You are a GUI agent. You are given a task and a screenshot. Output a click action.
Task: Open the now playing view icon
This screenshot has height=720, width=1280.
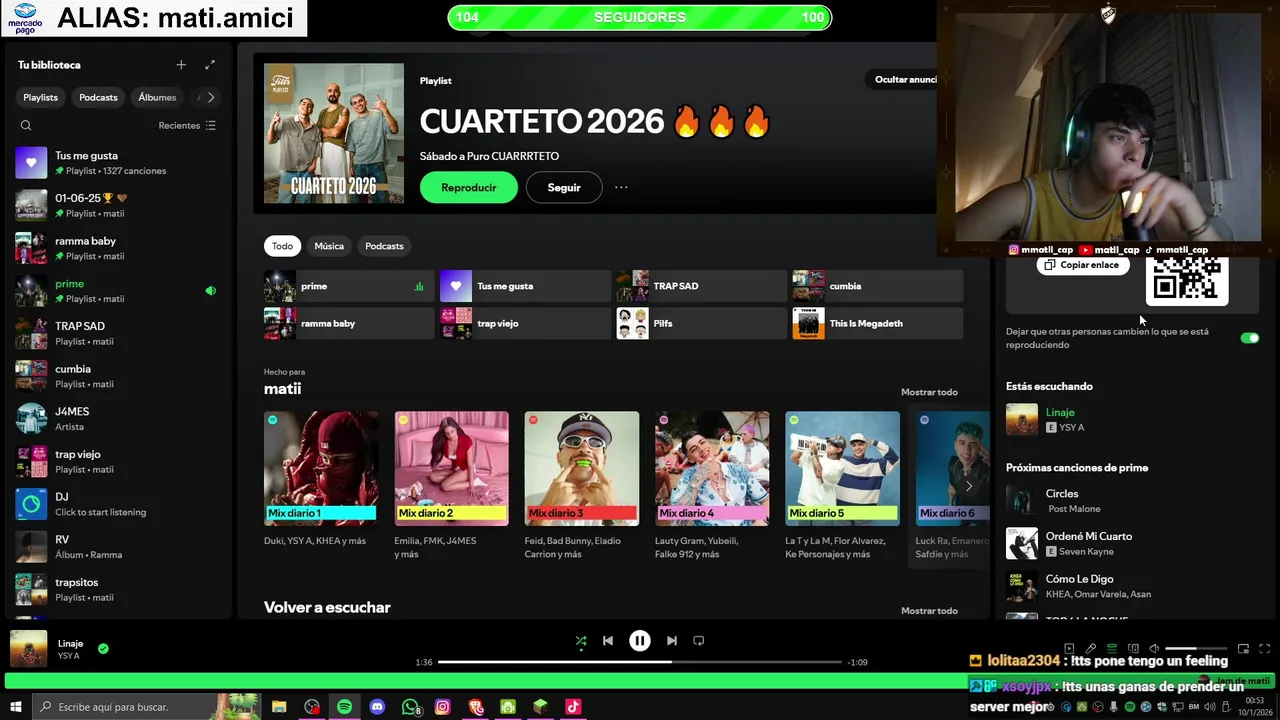point(1069,649)
